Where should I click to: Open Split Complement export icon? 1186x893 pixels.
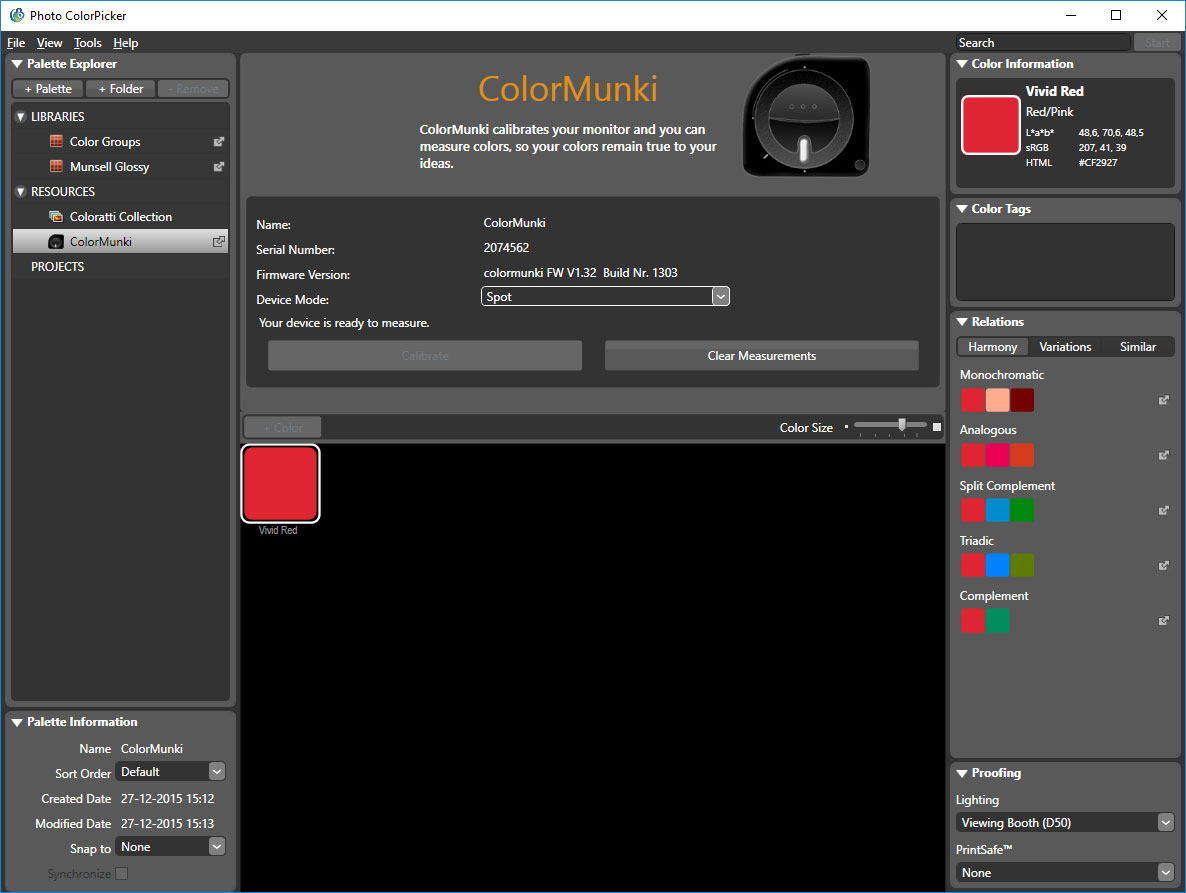(1164, 510)
